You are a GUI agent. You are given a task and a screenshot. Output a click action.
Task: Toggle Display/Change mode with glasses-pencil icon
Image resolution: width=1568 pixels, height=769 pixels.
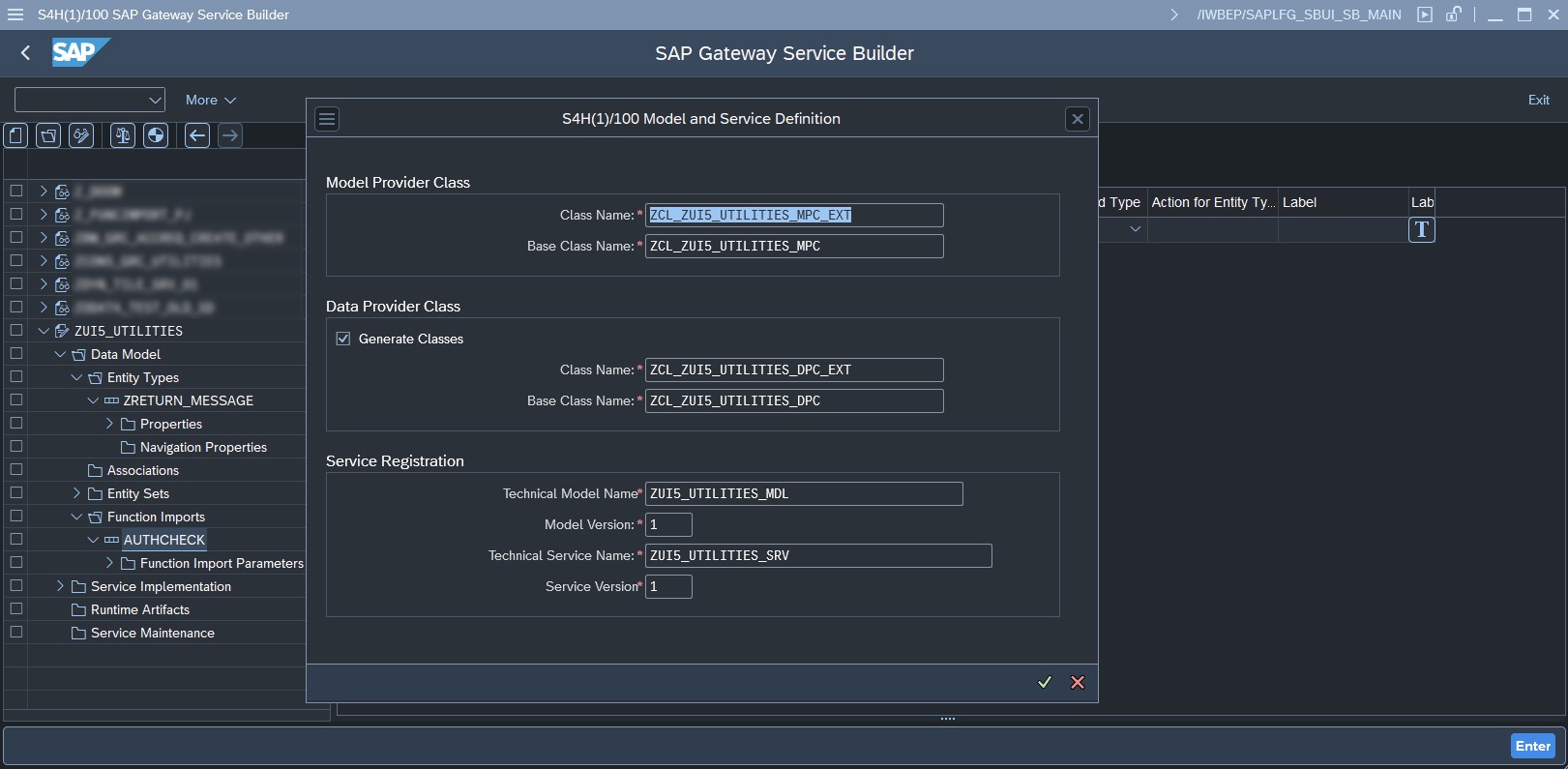(81, 135)
